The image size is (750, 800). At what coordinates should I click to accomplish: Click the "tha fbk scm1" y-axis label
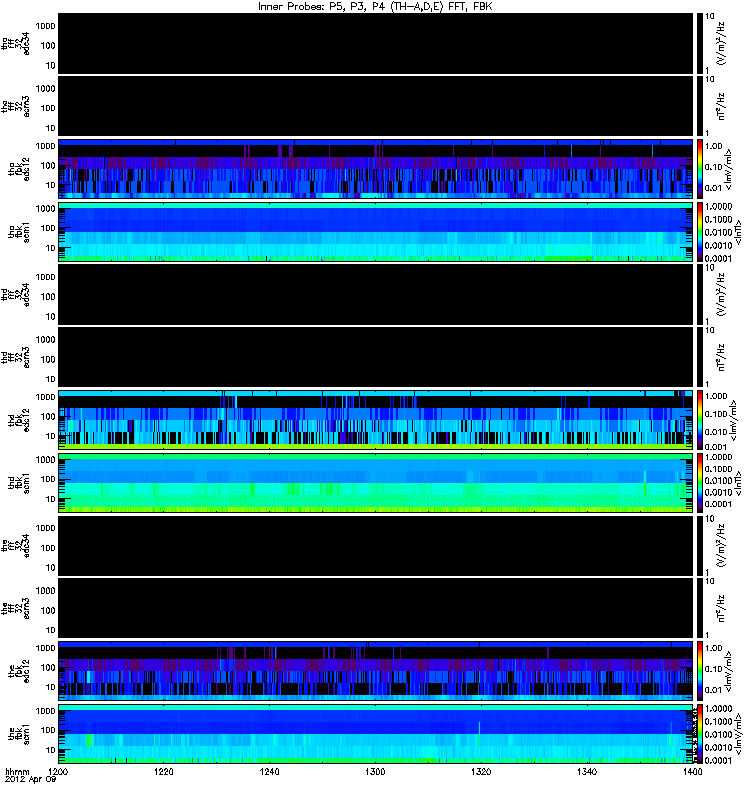coord(19,233)
